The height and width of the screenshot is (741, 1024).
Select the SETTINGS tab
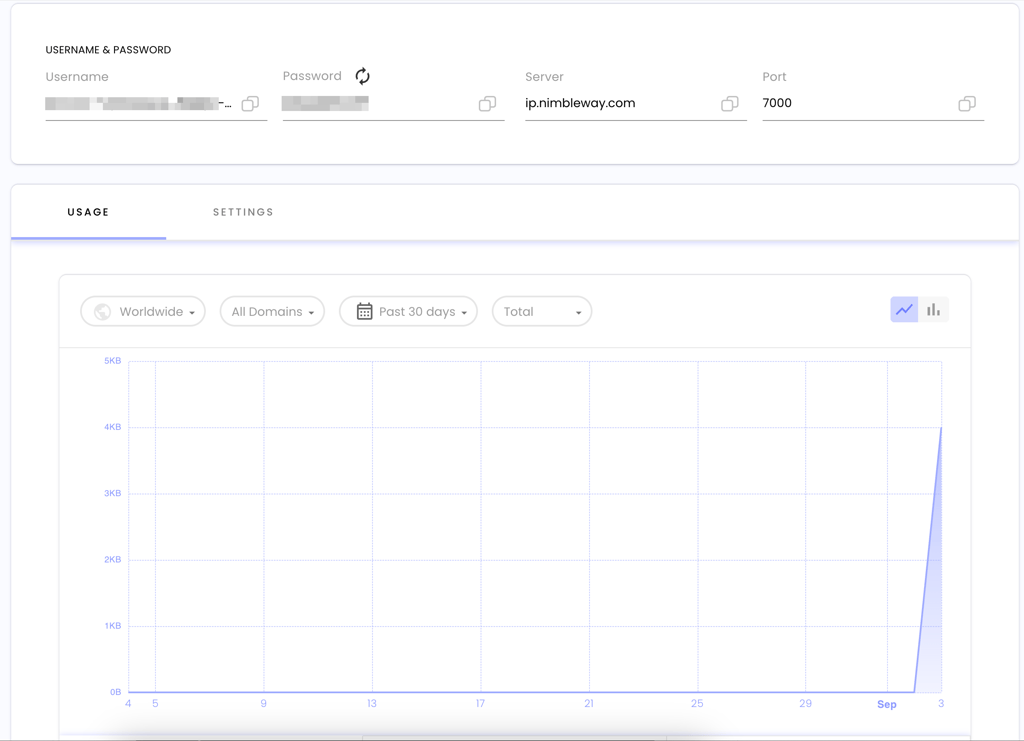pos(243,212)
